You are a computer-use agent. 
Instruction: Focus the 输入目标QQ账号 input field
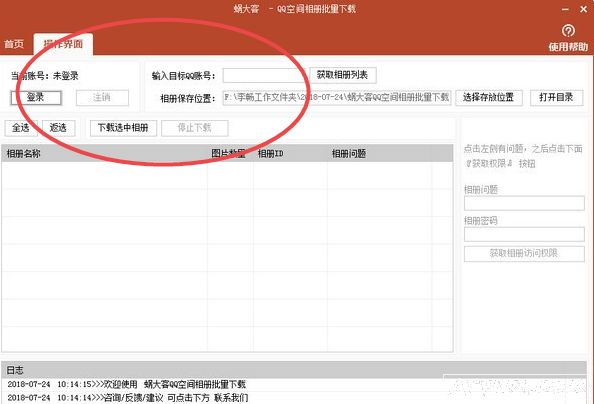[264, 75]
